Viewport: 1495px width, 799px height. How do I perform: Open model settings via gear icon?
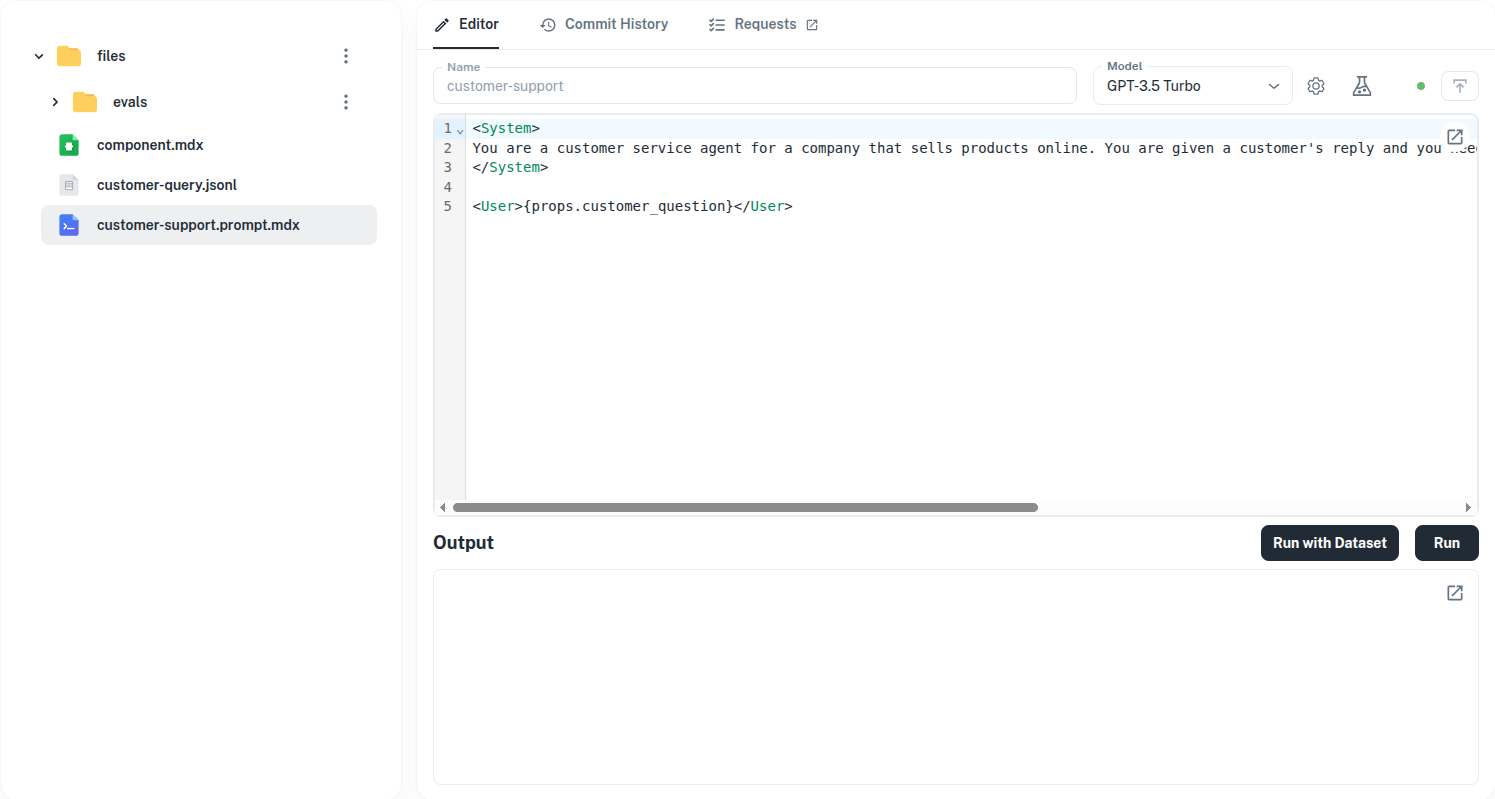[x=1316, y=86]
